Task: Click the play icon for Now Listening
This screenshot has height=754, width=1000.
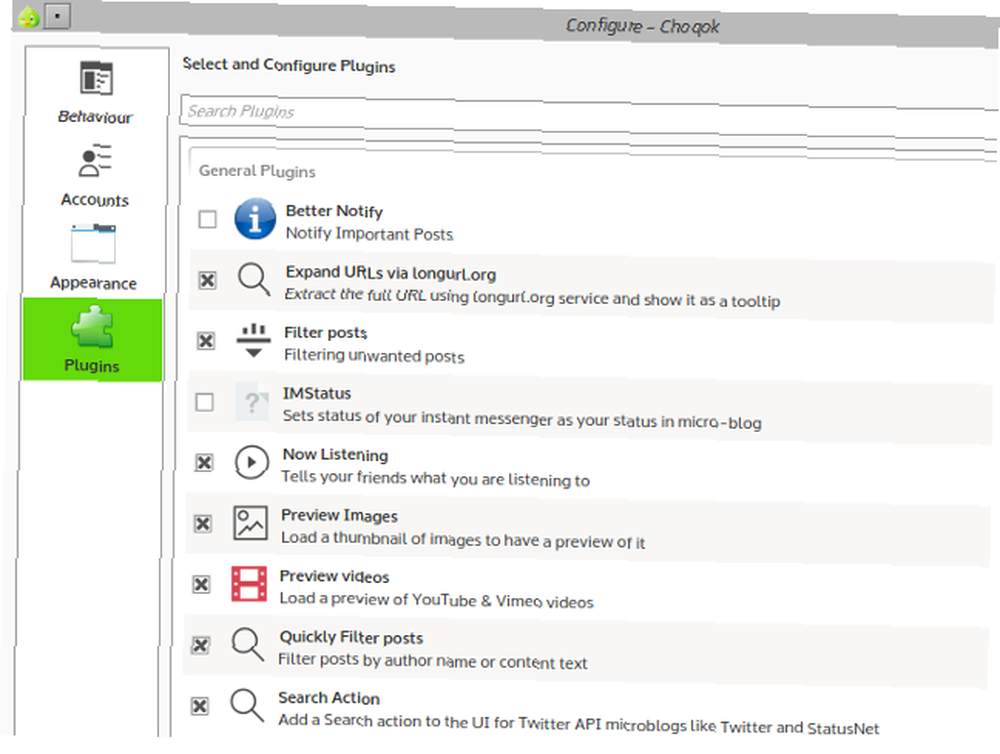Action: click(251, 462)
